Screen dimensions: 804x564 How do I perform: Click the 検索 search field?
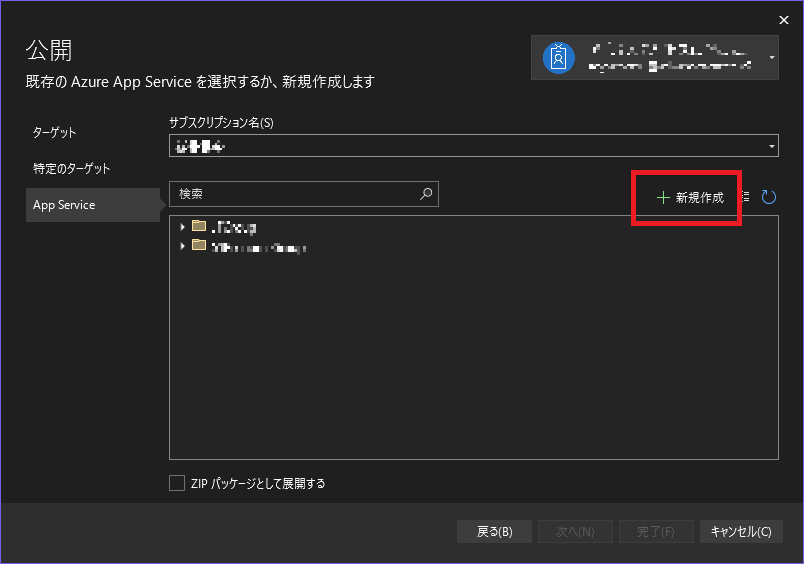point(304,194)
